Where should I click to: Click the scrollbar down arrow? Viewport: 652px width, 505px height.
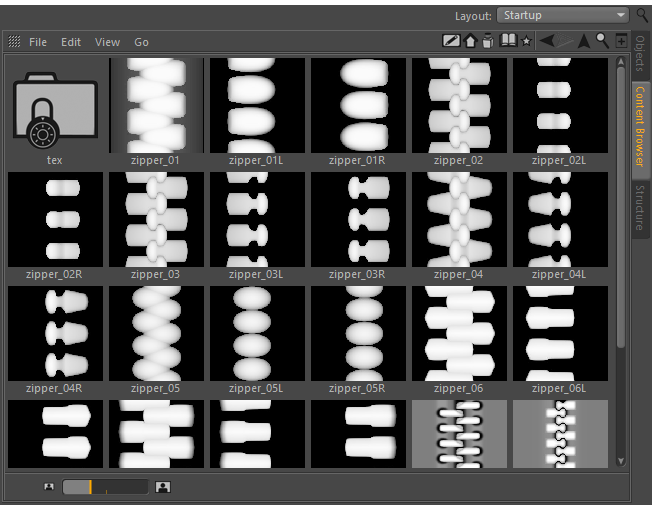pyautogui.click(x=621, y=461)
